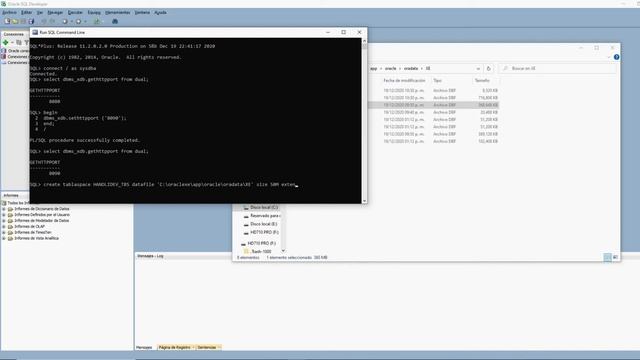This screenshot has height=360, width=640.
Task: Open the Navegar menu
Action: 55,13
